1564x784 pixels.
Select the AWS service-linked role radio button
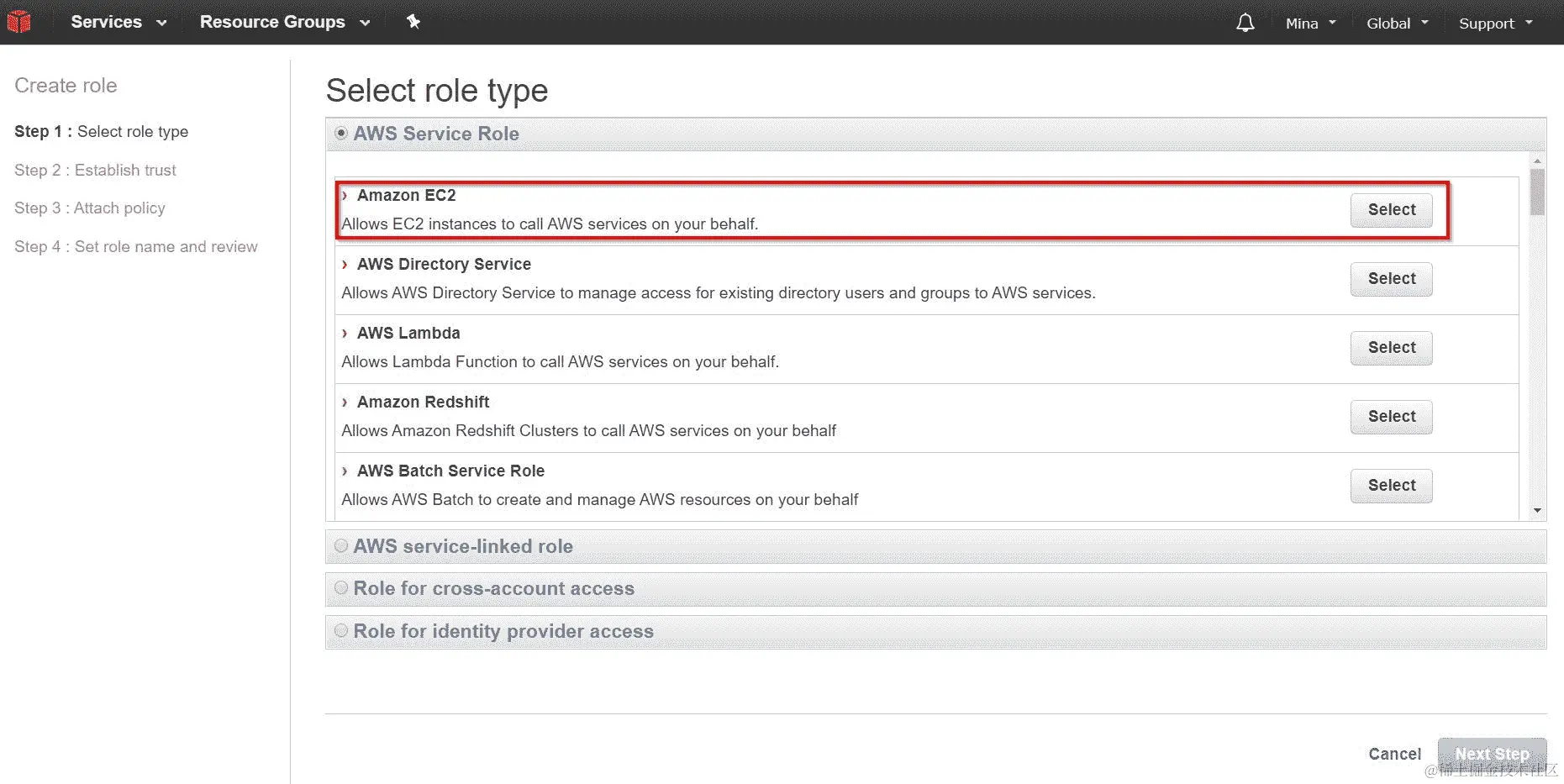(x=341, y=545)
